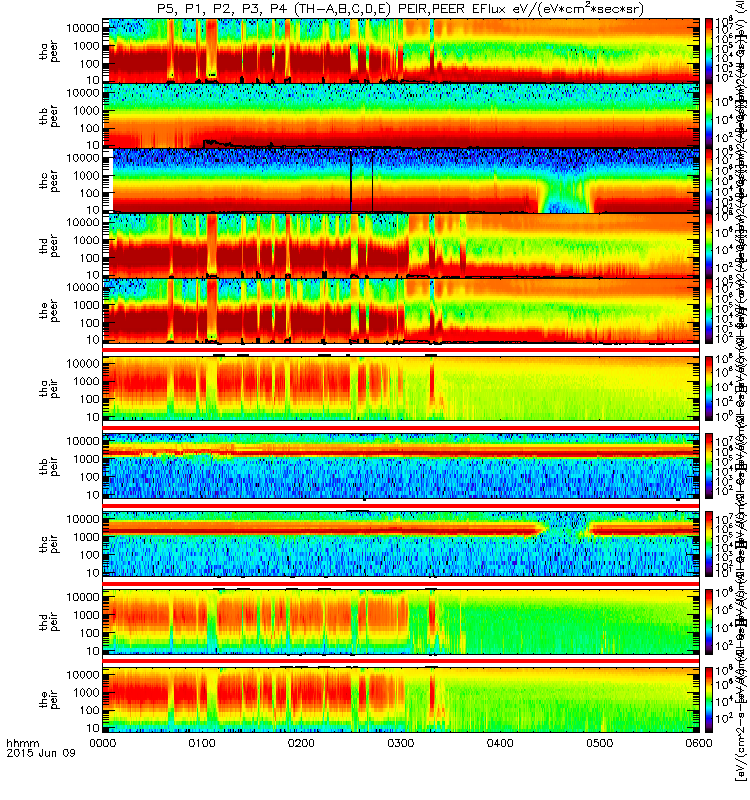Click the '2015 Jun 09' date label
The height and width of the screenshot is (800, 750).
[41, 753]
